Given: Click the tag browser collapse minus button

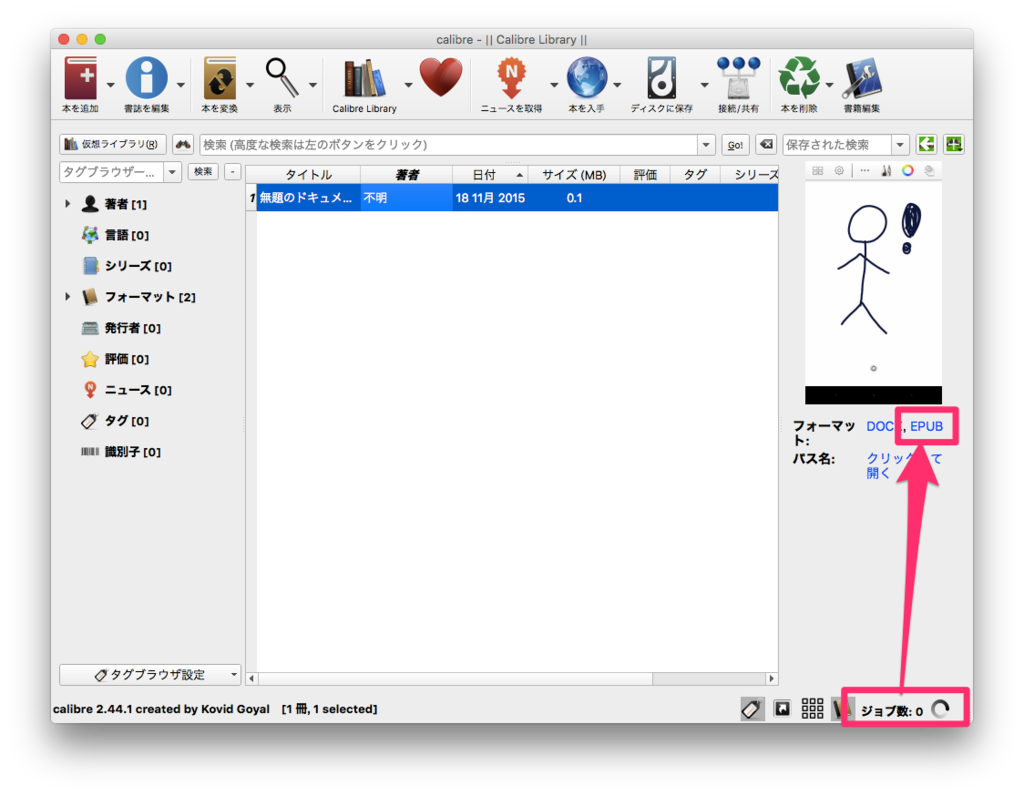Looking at the screenshot, I should 233,172.
